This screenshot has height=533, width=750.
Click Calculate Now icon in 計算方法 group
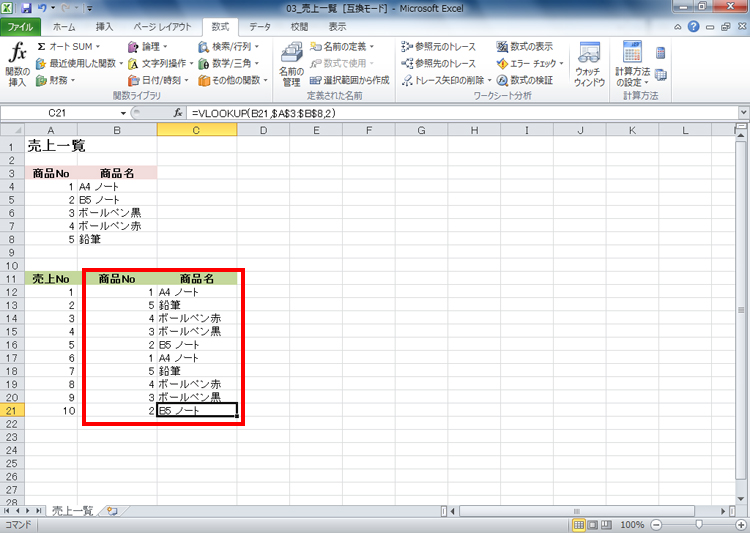pos(661,53)
